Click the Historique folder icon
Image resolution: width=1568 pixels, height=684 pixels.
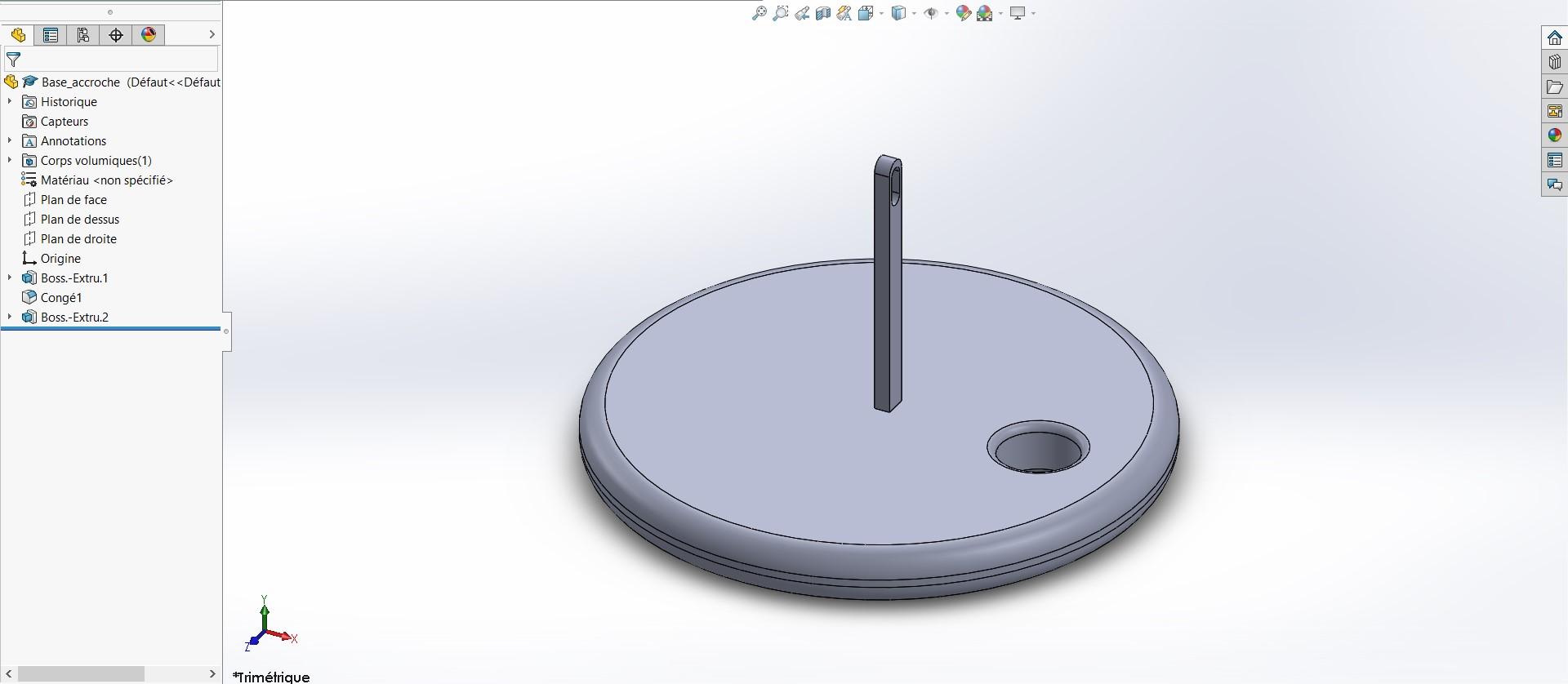29,102
